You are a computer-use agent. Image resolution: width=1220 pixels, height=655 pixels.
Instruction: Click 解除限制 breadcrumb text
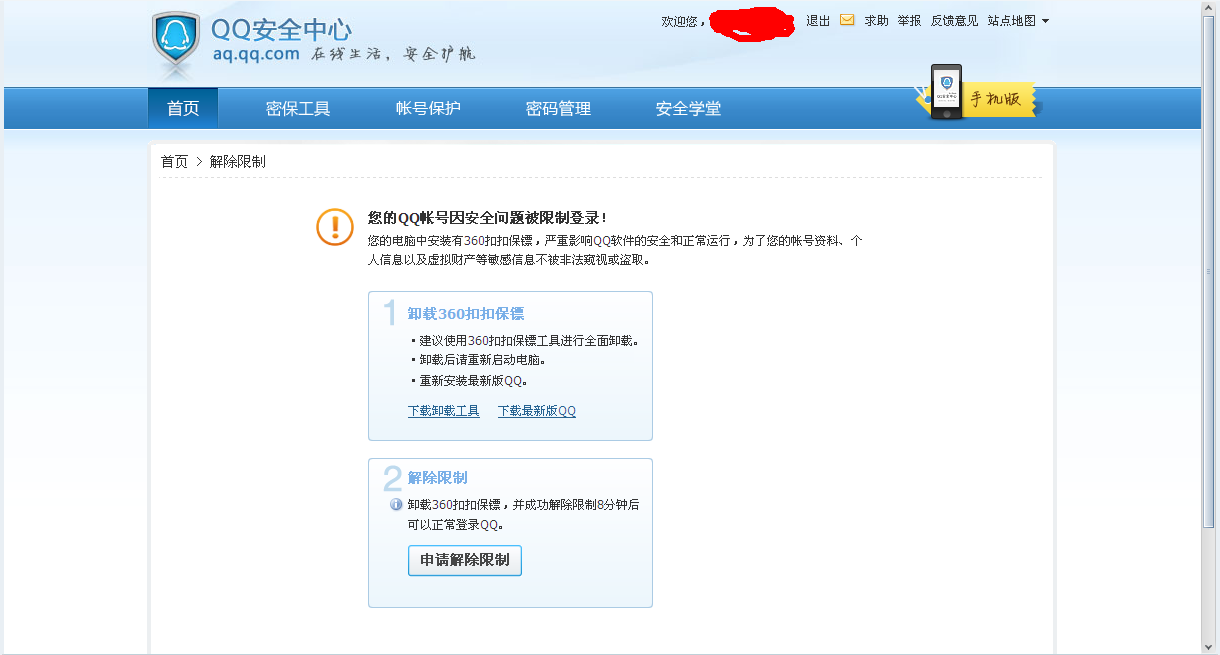click(238, 161)
